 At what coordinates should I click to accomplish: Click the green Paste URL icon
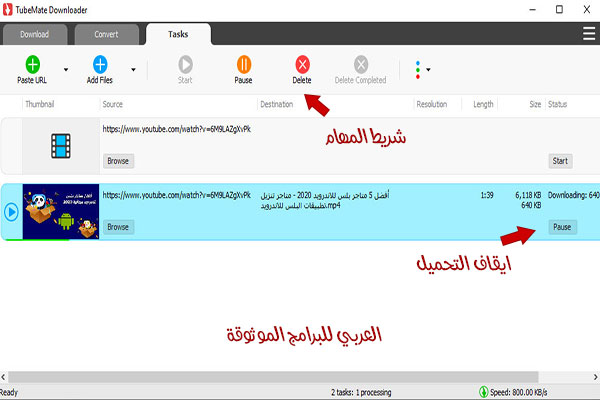(x=33, y=64)
